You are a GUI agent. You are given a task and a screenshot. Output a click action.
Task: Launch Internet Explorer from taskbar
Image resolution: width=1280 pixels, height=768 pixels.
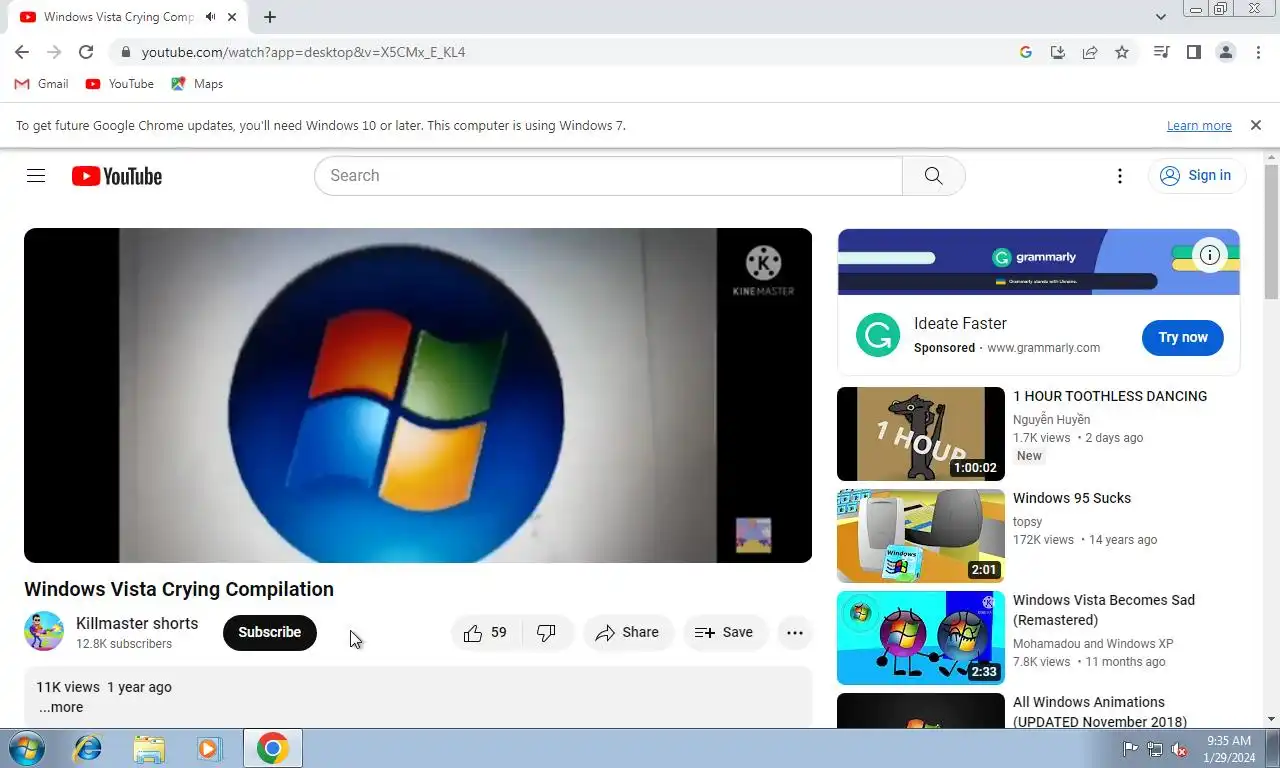(88, 748)
